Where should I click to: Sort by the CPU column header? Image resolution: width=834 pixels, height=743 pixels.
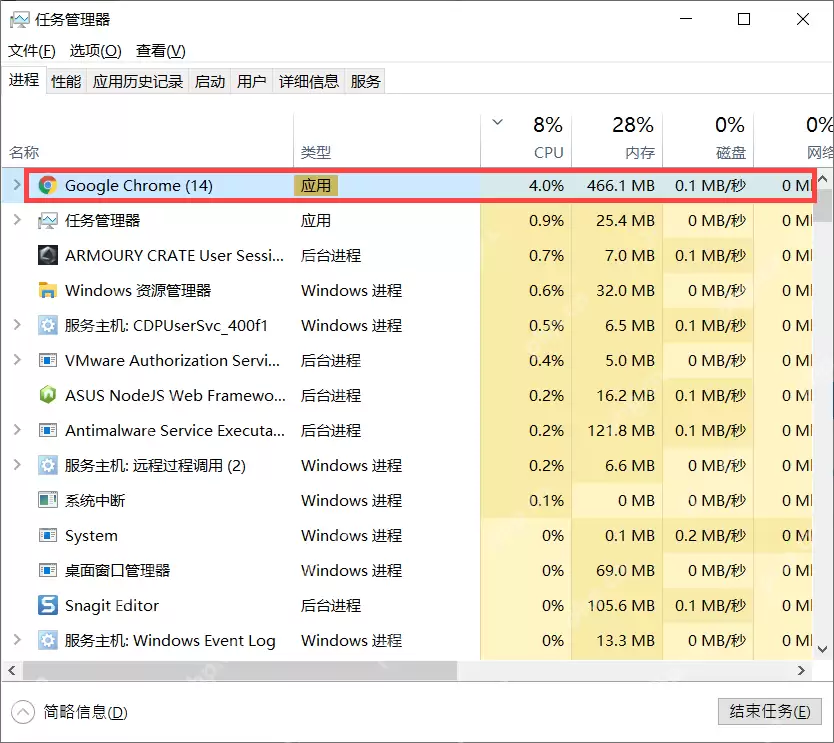tap(526, 140)
